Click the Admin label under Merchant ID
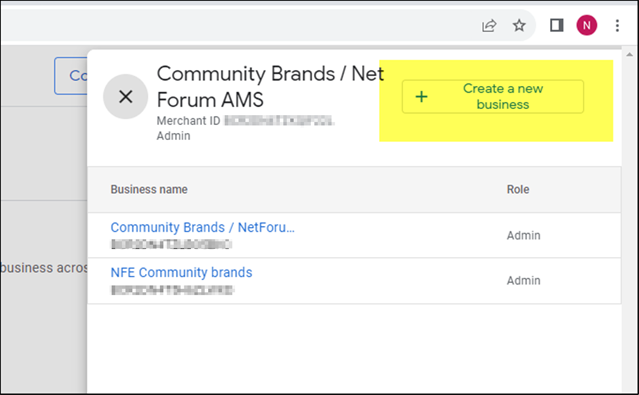Image resolution: width=639 pixels, height=395 pixels. pos(174,136)
